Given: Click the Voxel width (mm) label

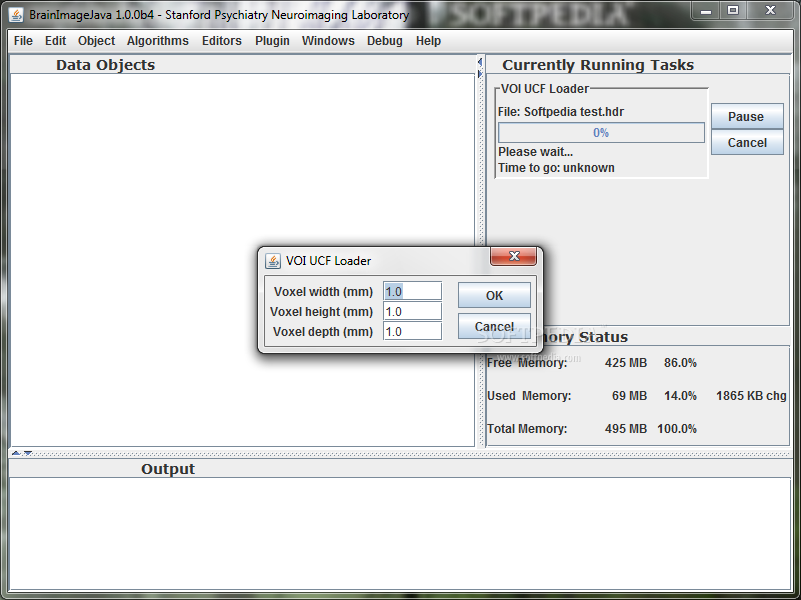Looking at the screenshot, I should click(323, 292).
